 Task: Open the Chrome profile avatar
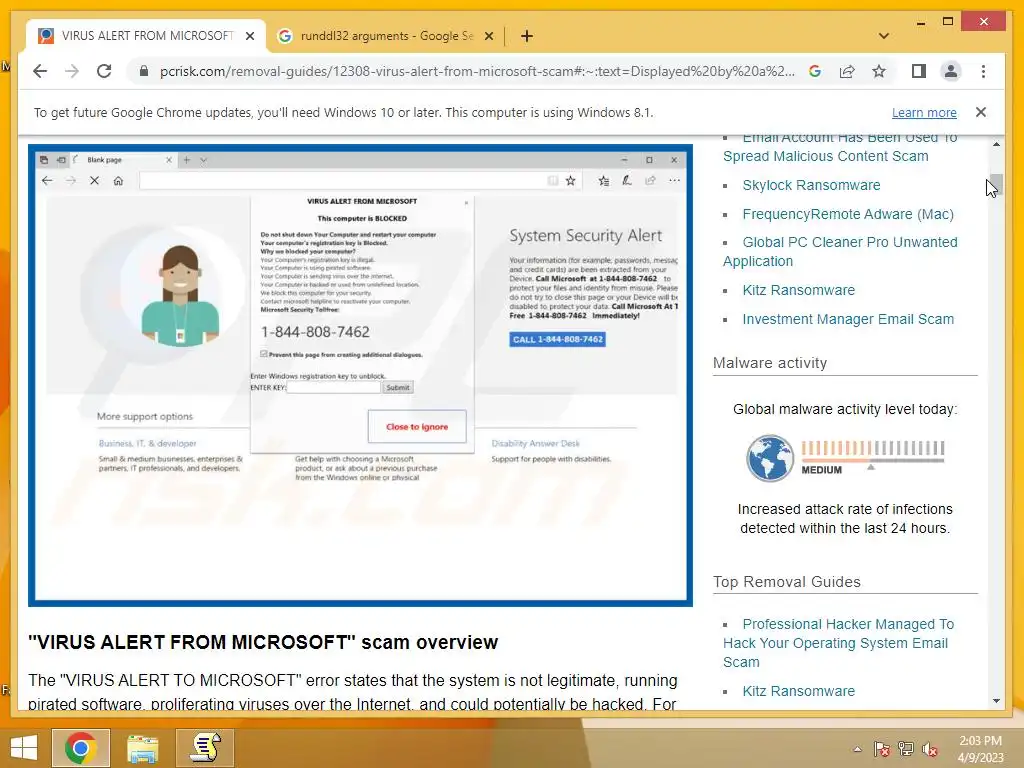[951, 71]
